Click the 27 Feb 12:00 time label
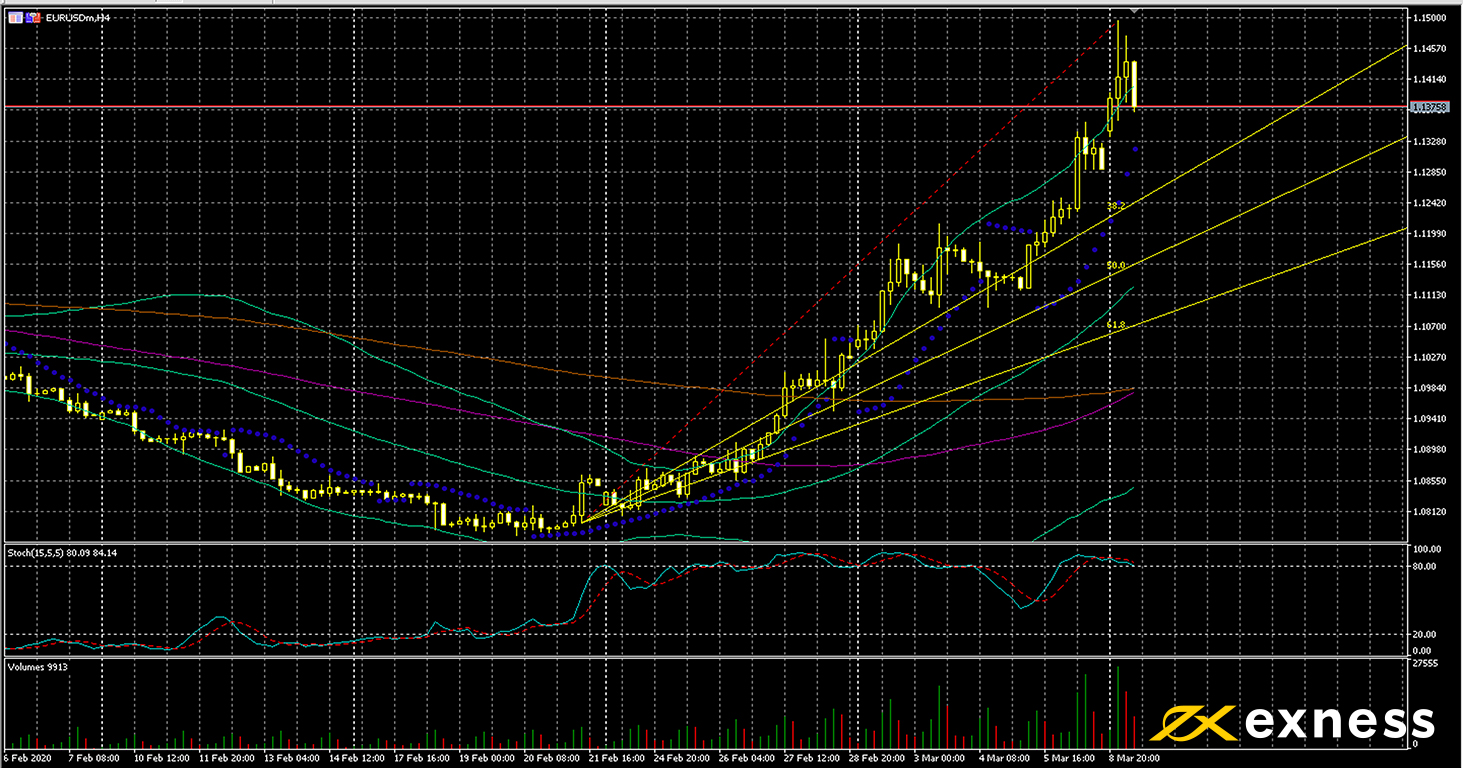This screenshot has height=768, width=1463. (813, 758)
